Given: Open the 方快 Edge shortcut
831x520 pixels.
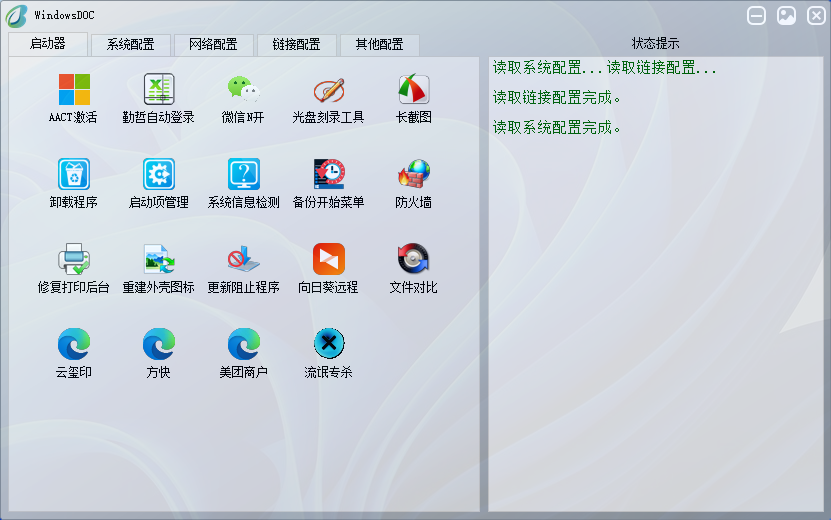Looking at the screenshot, I should pyautogui.click(x=159, y=344).
